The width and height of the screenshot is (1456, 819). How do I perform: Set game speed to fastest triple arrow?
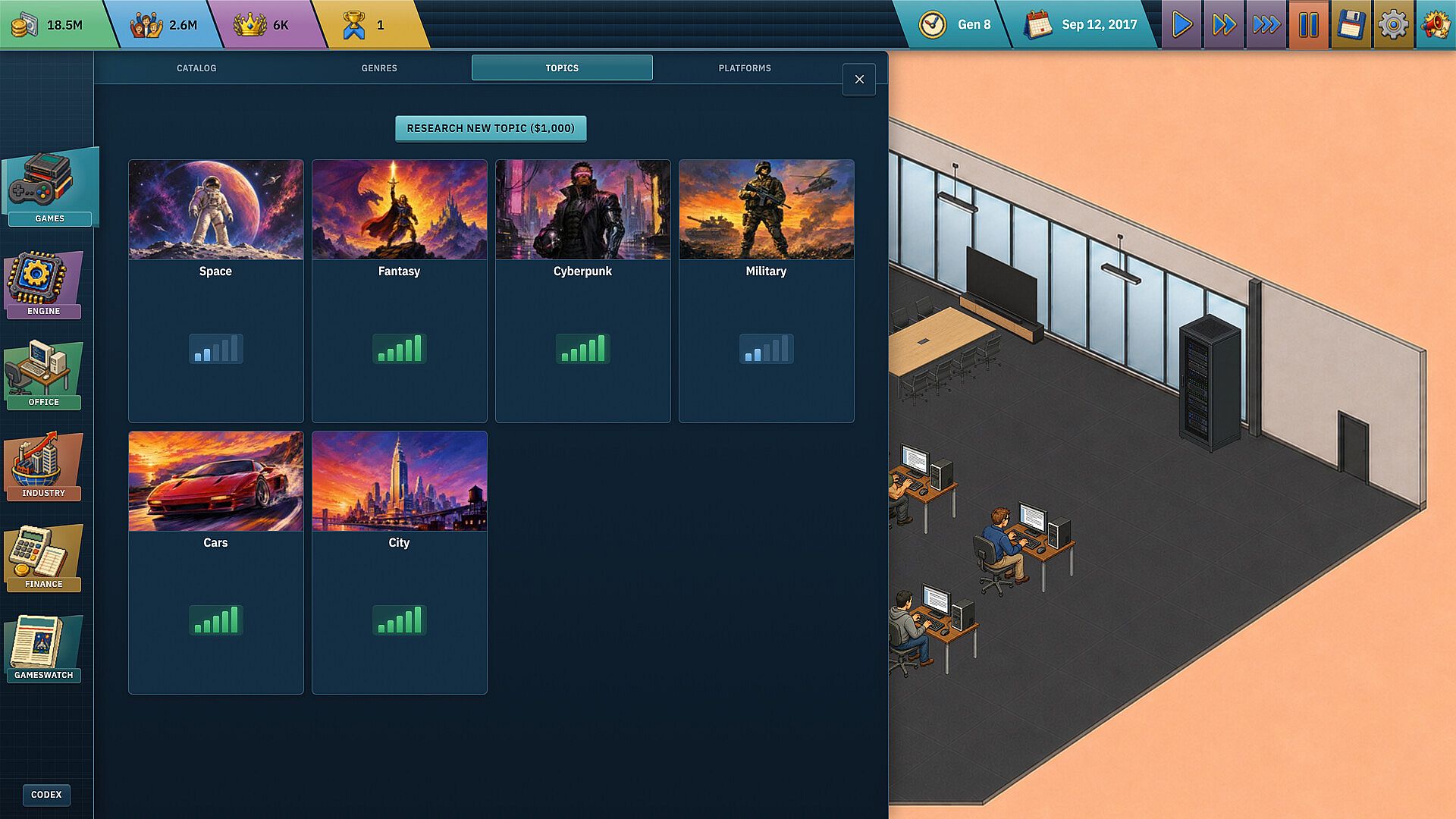click(1266, 25)
